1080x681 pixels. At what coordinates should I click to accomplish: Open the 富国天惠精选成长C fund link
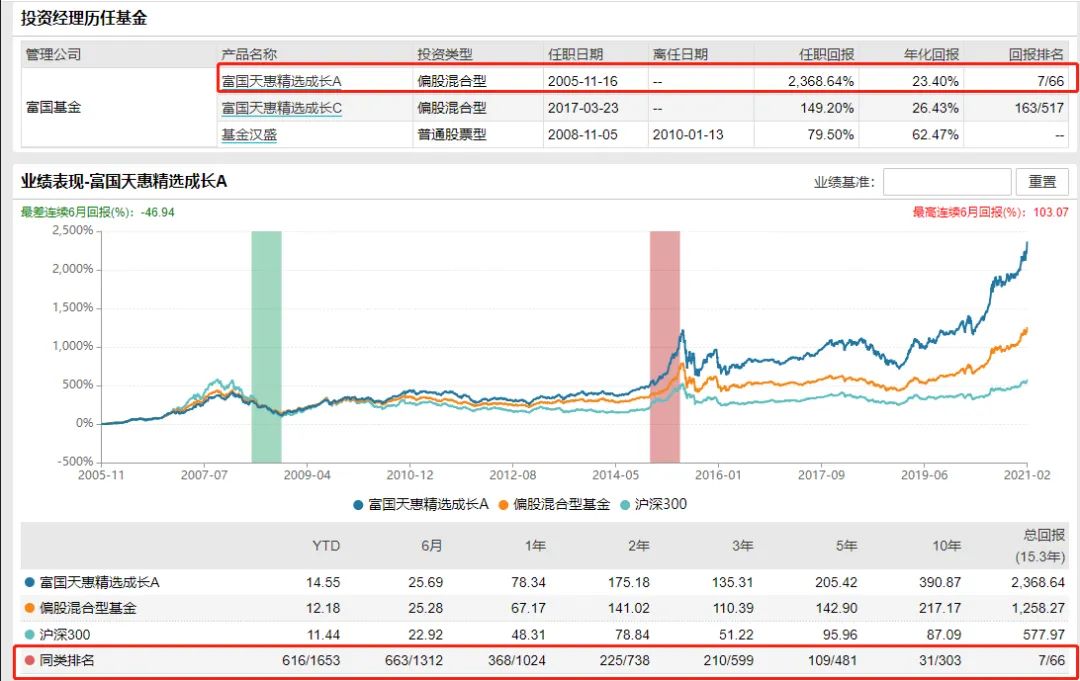click(281, 108)
